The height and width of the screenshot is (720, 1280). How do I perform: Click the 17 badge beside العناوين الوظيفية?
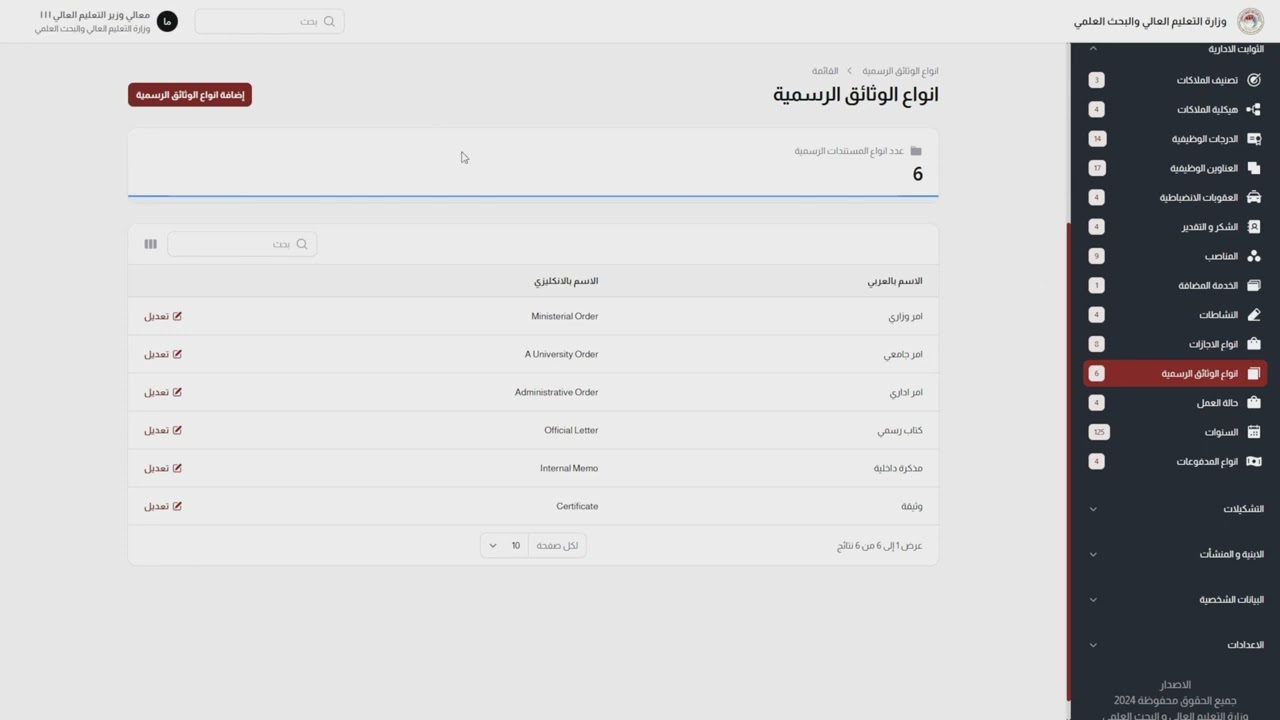click(1097, 168)
